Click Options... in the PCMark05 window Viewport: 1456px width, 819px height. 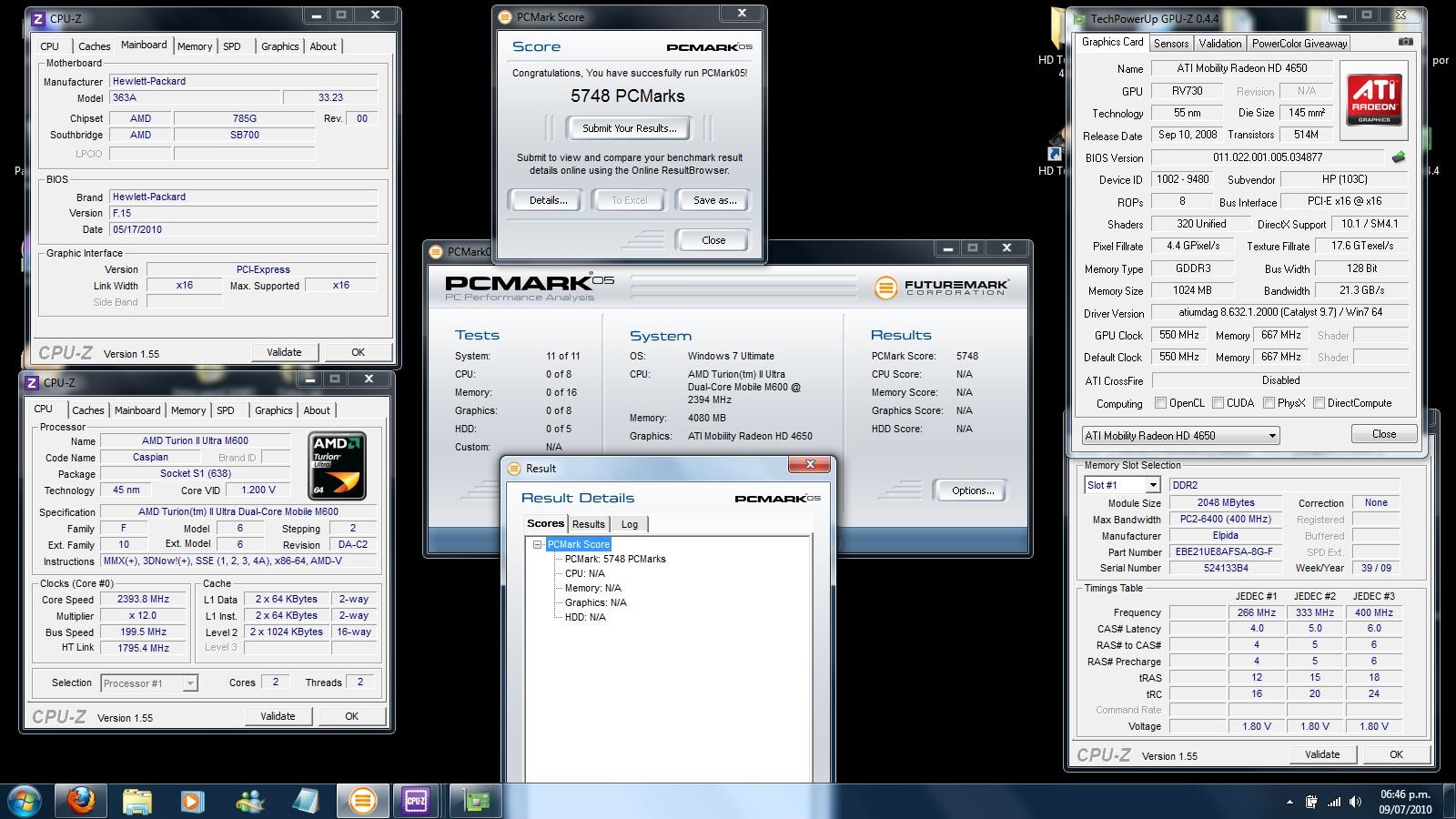coord(972,490)
